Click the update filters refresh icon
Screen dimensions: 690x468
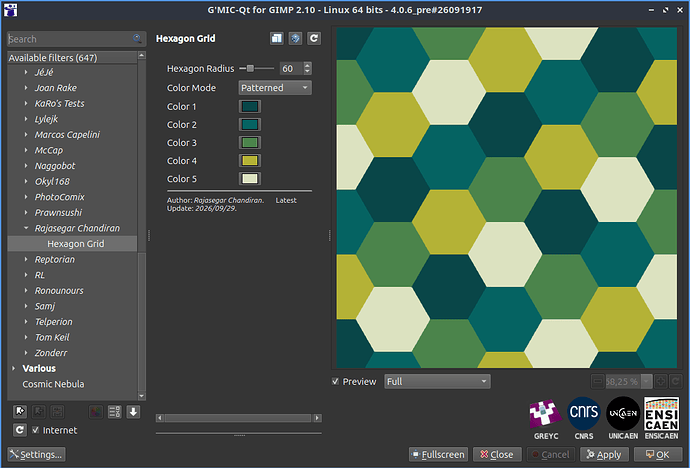point(20,430)
